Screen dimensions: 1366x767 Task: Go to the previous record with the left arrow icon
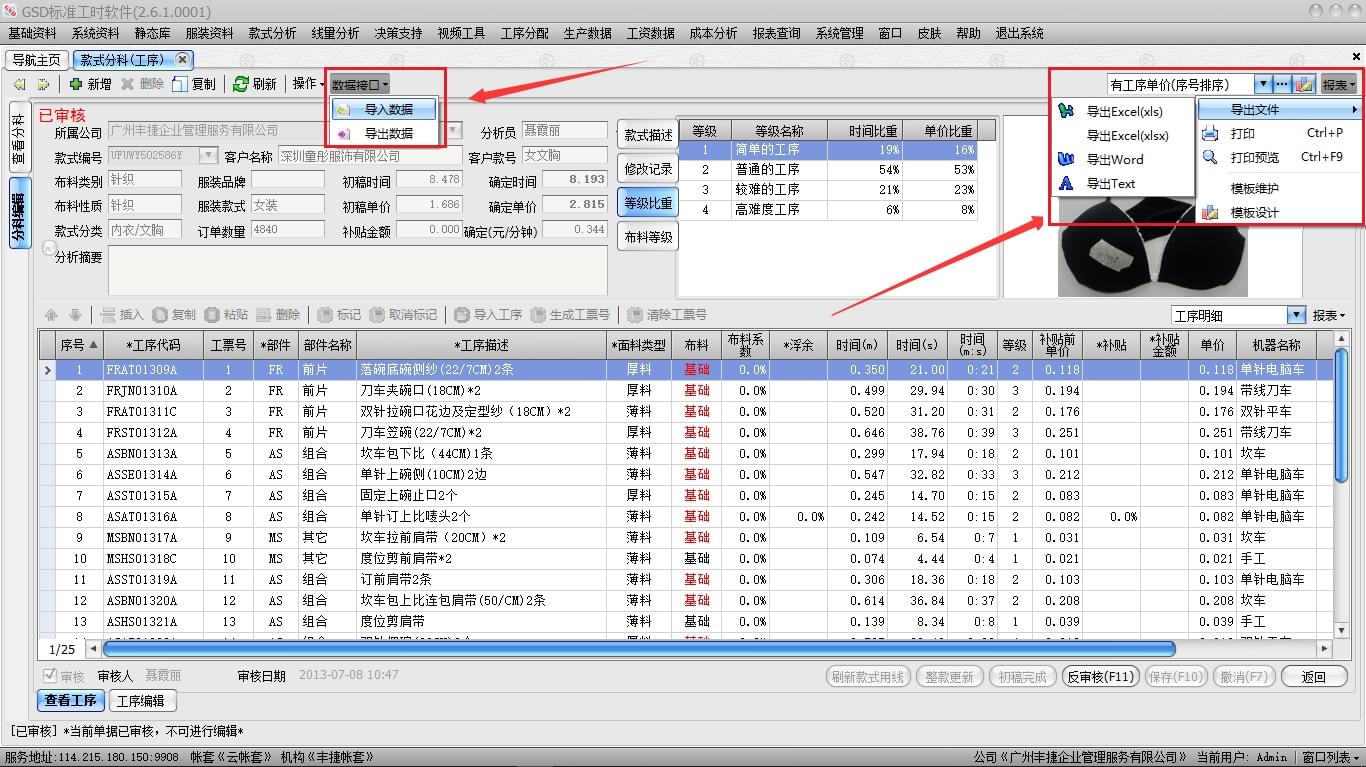[x=19, y=84]
